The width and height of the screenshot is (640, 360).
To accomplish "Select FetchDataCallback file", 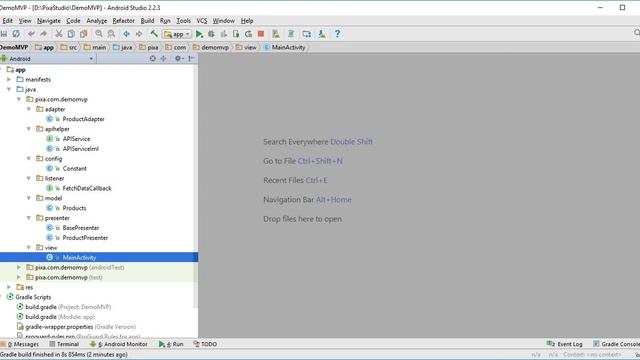I will [x=87, y=189].
